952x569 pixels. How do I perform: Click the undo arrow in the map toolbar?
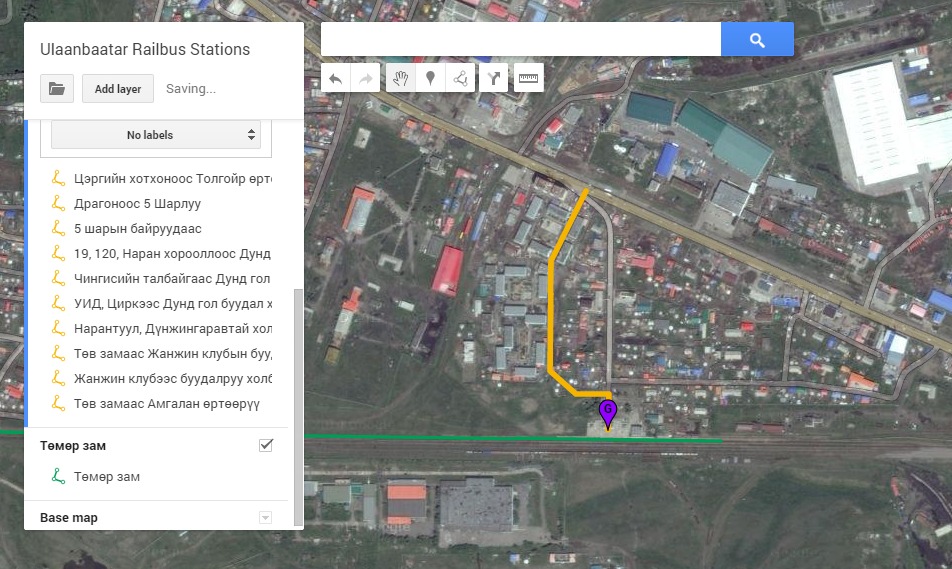(x=336, y=78)
